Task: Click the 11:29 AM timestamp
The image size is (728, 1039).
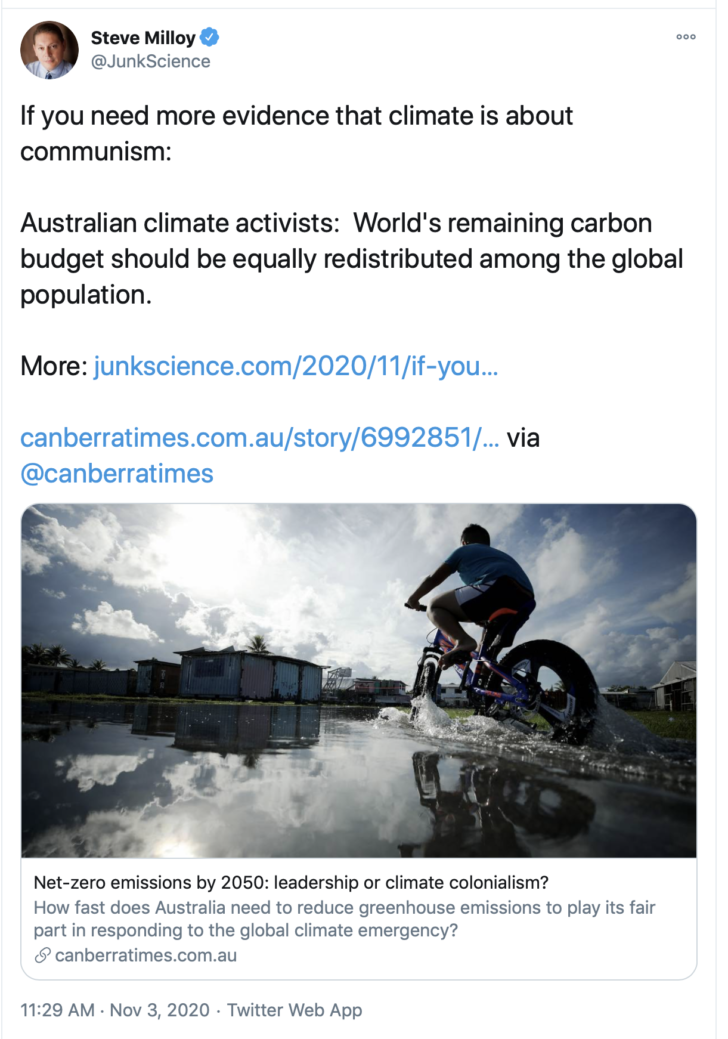Action: coord(58,1010)
